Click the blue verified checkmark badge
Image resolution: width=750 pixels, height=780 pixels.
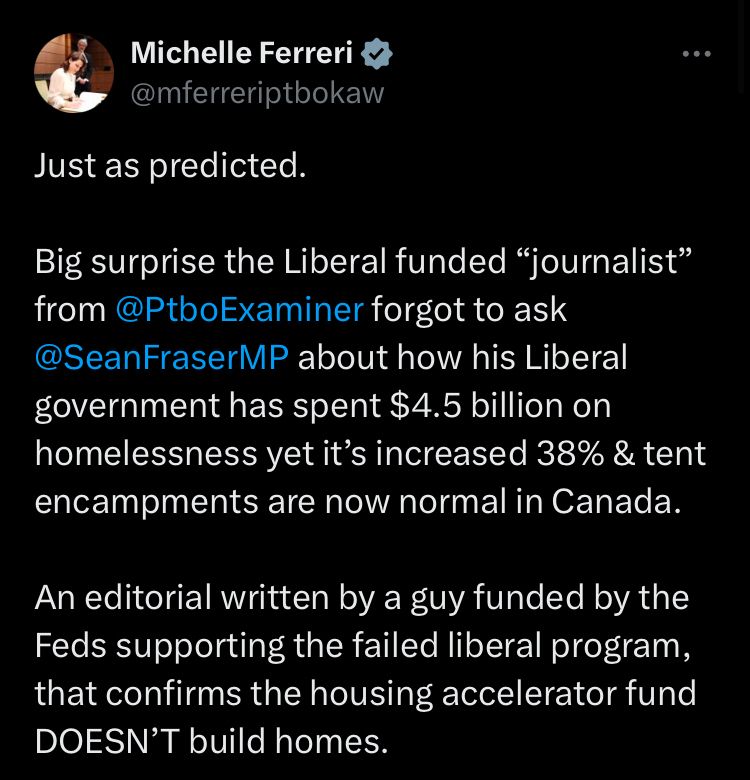click(x=376, y=53)
